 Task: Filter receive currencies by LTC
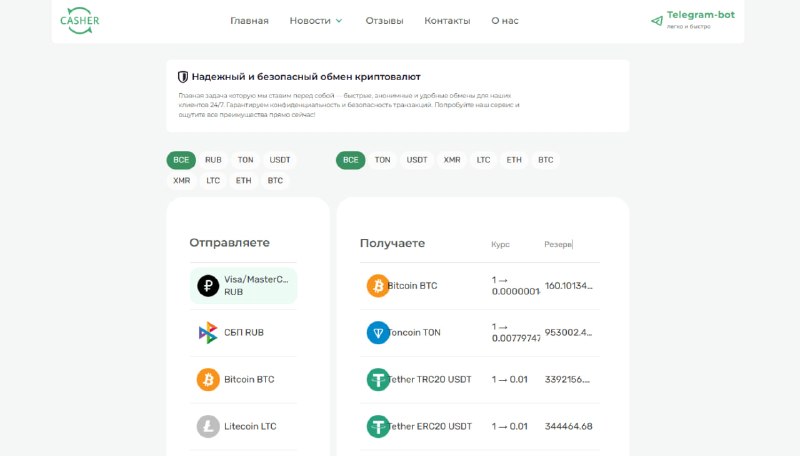tap(483, 160)
